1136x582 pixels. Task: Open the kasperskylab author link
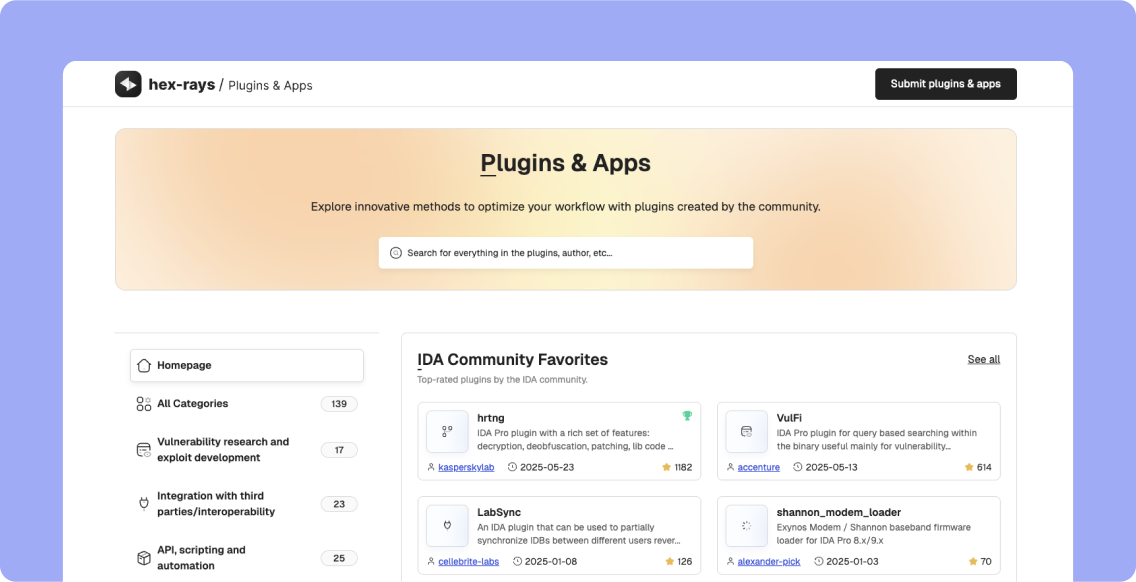point(466,467)
